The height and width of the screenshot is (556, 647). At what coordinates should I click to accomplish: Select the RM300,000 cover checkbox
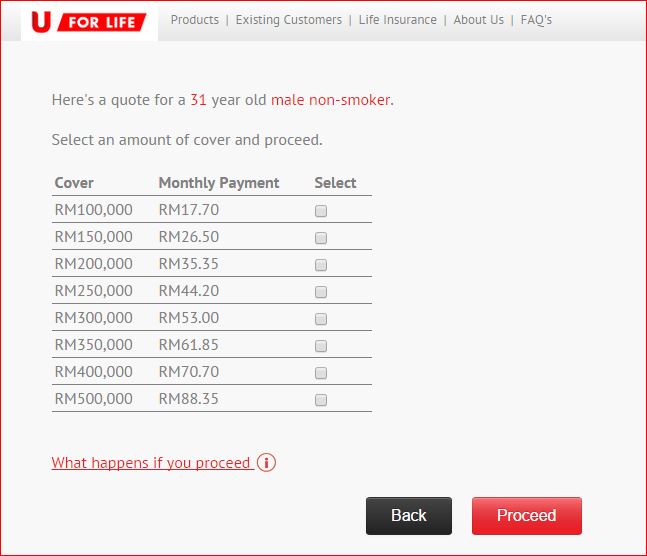click(321, 319)
